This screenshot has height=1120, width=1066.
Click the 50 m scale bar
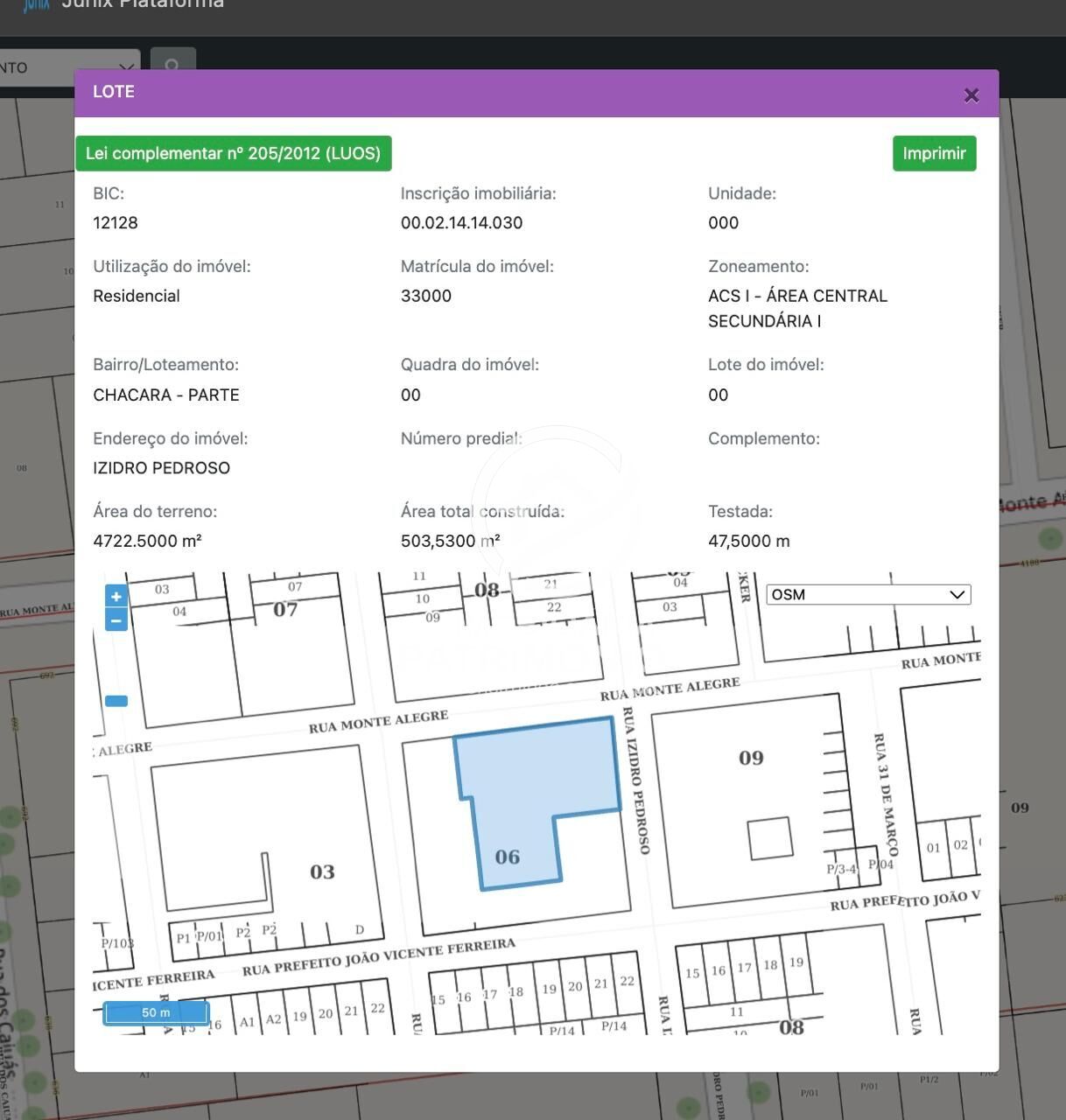tap(156, 1012)
